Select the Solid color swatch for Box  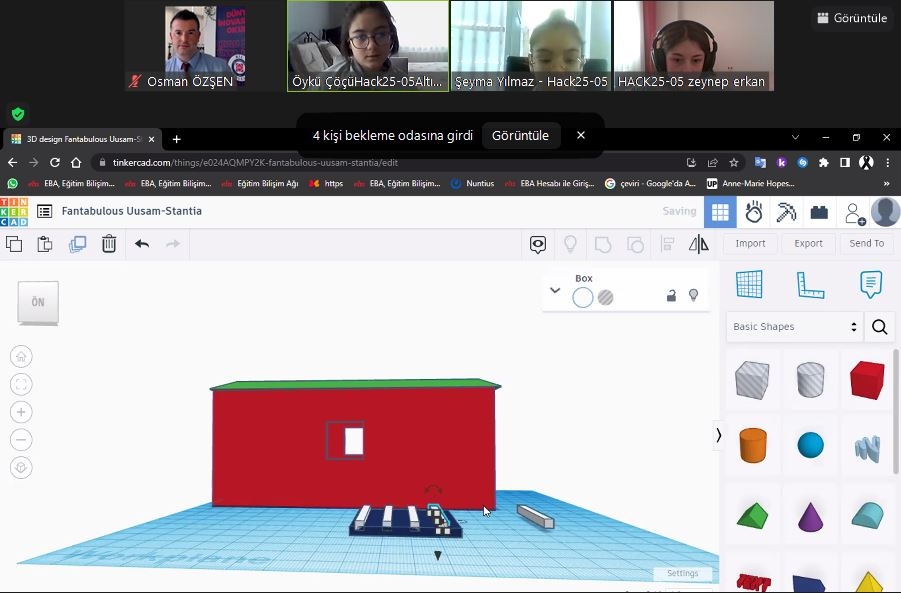(582, 297)
